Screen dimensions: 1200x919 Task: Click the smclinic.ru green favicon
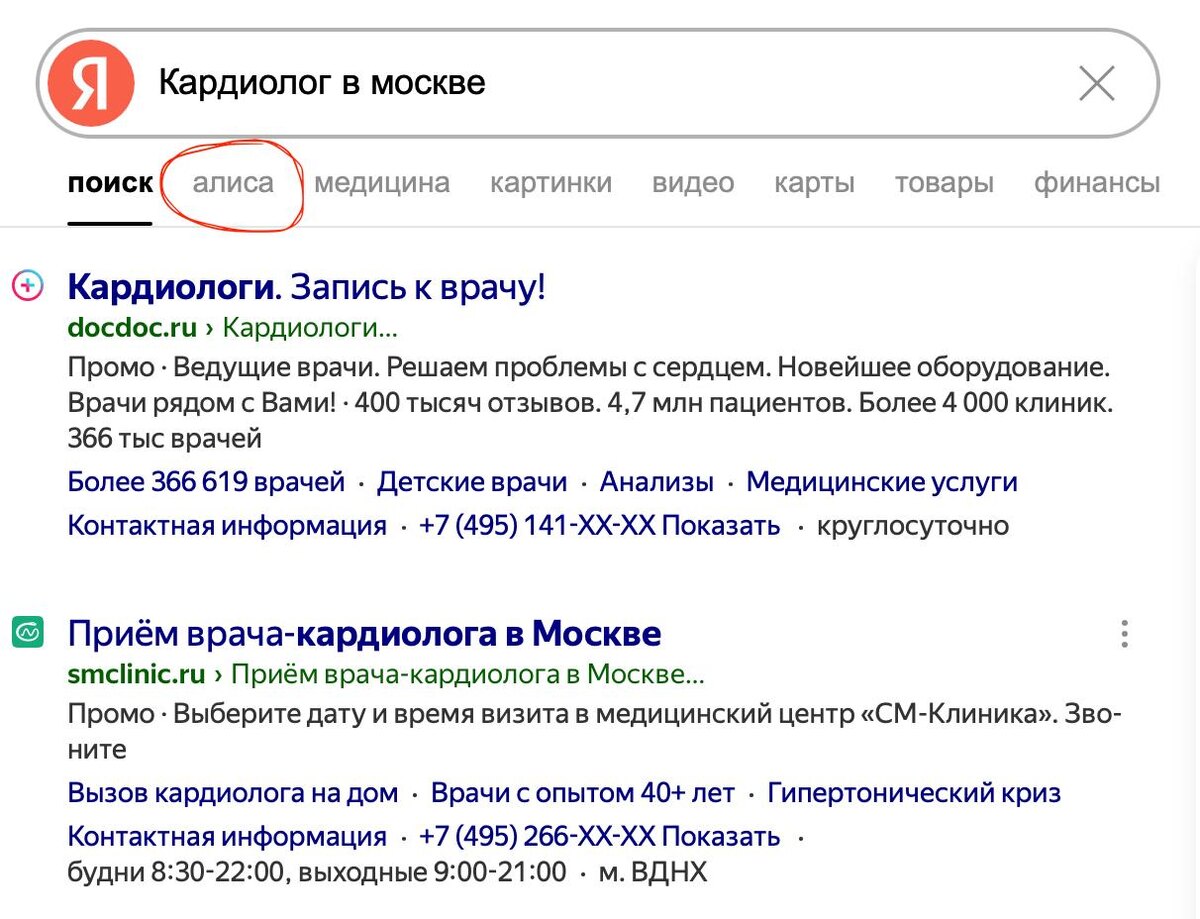[x=27, y=633]
